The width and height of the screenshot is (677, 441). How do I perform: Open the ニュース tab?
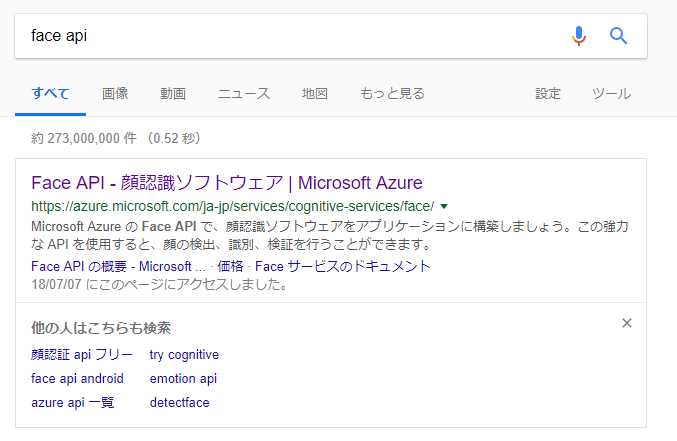(244, 93)
